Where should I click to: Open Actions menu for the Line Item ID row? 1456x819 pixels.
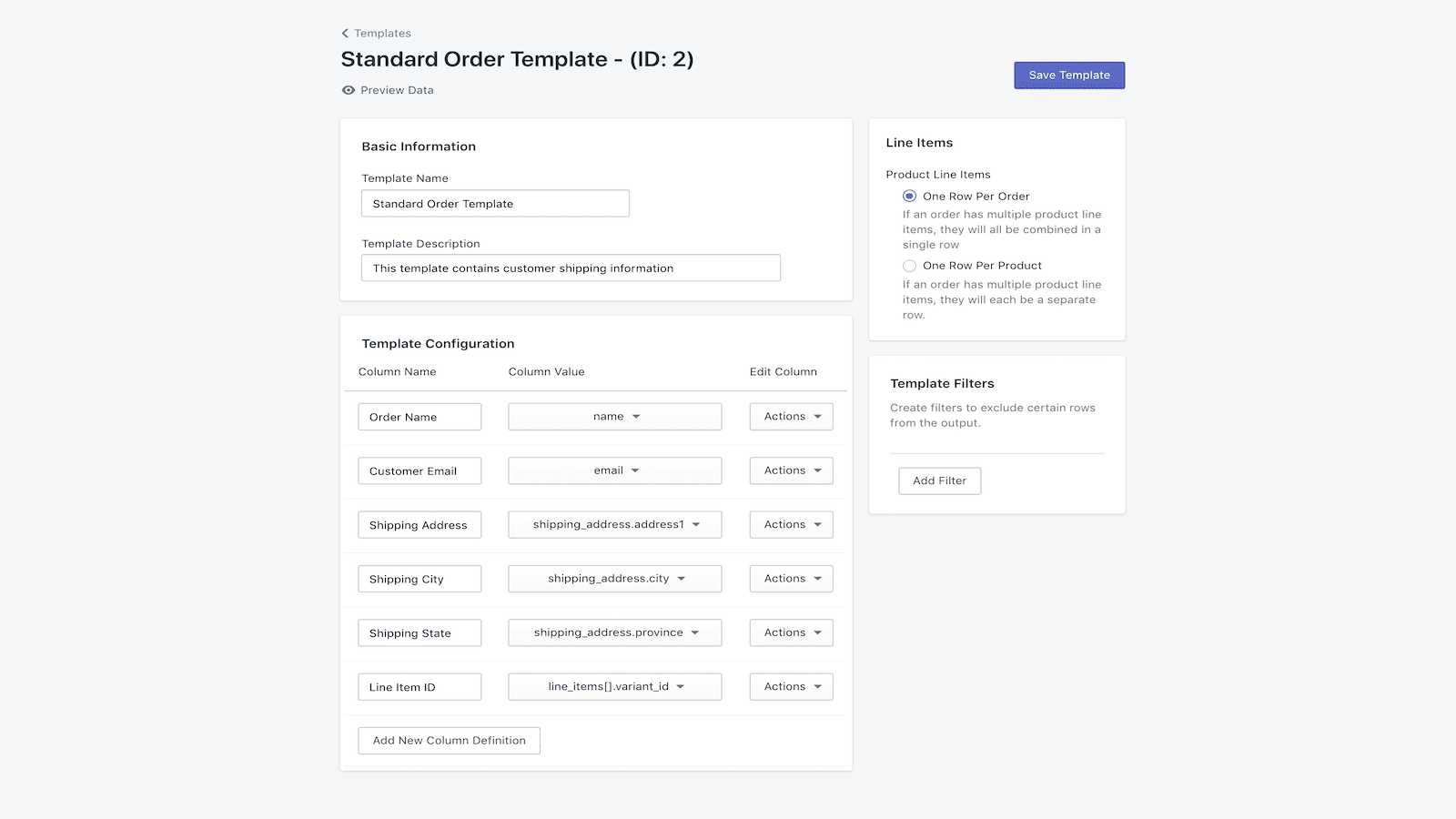click(x=790, y=686)
